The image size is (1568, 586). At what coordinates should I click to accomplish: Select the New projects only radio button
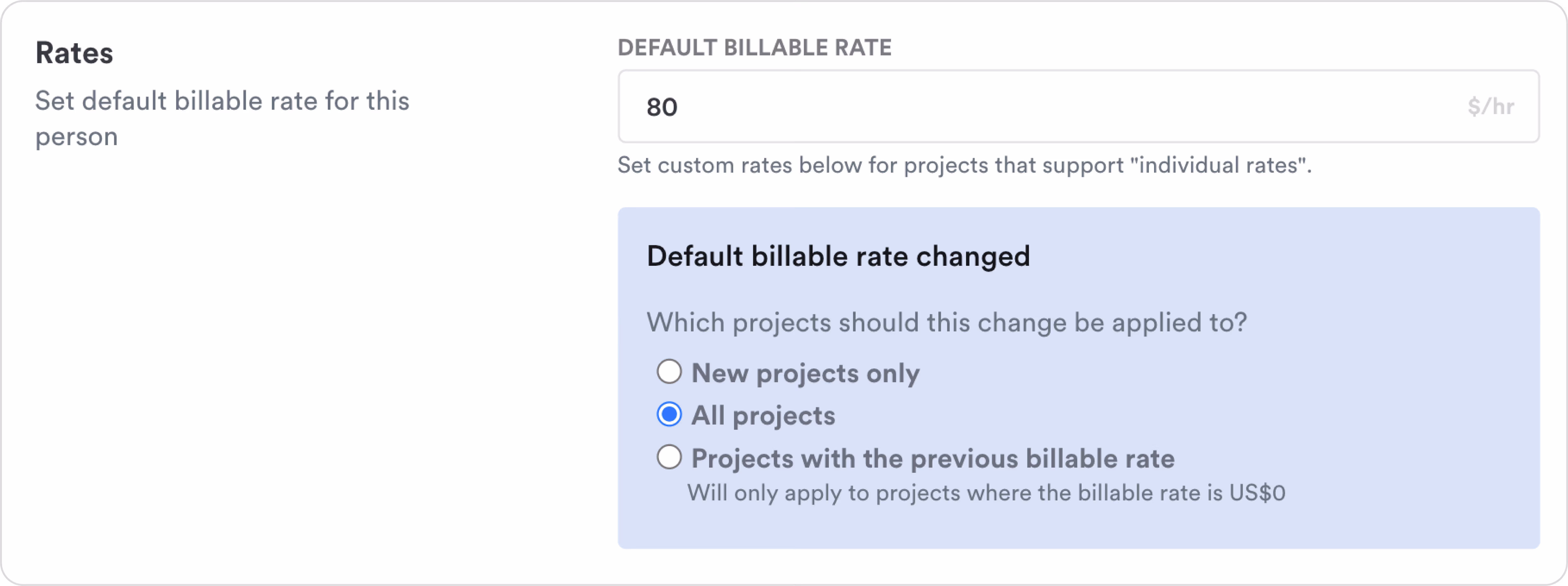[669, 372]
